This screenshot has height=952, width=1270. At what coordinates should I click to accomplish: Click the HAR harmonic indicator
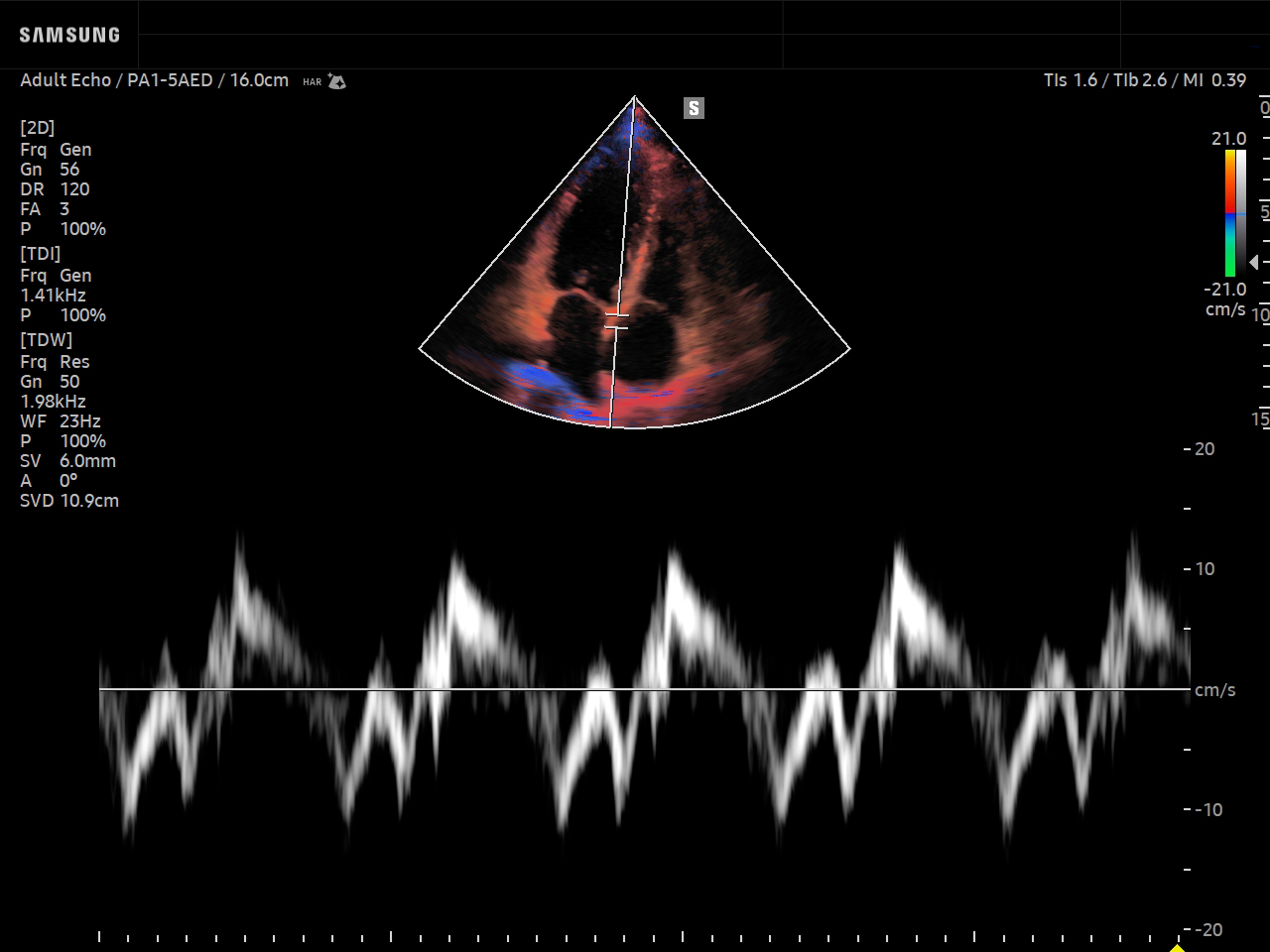click(x=313, y=82)
